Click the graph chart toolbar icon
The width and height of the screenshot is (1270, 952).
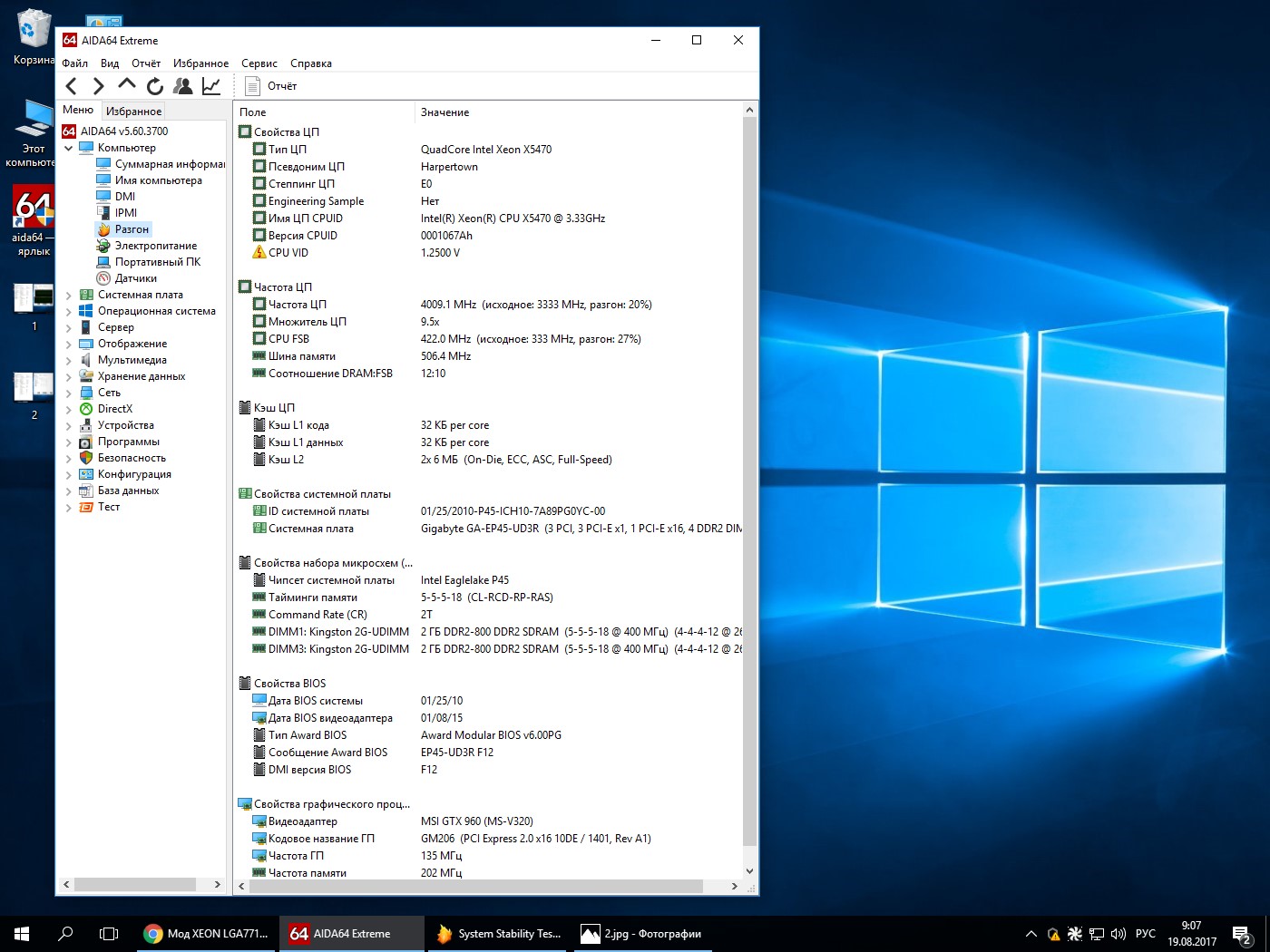point(211,86)
